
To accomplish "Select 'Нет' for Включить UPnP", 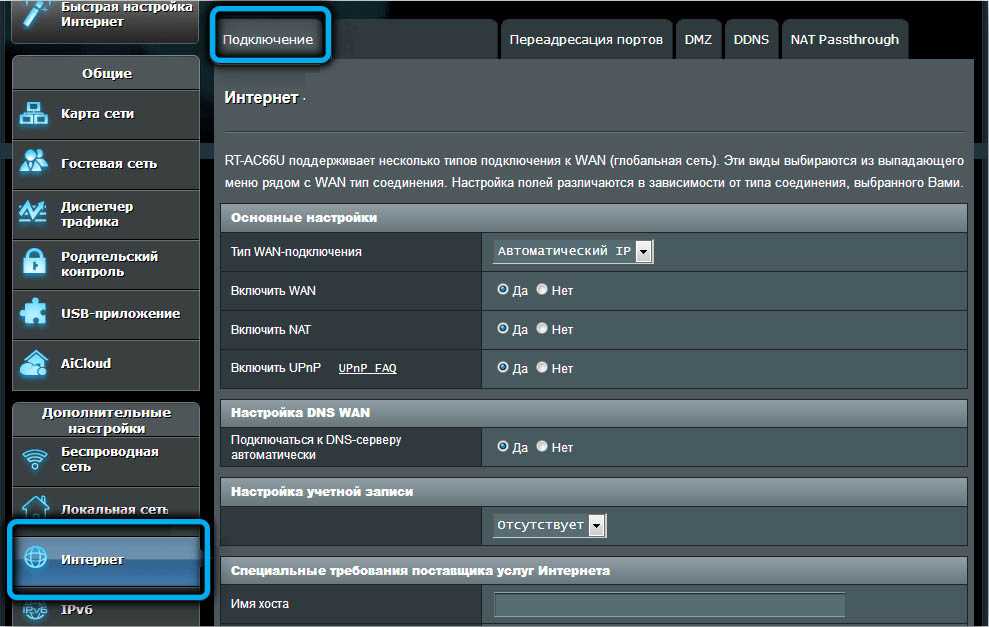I will pyautogui.click(x=542, y=368).
